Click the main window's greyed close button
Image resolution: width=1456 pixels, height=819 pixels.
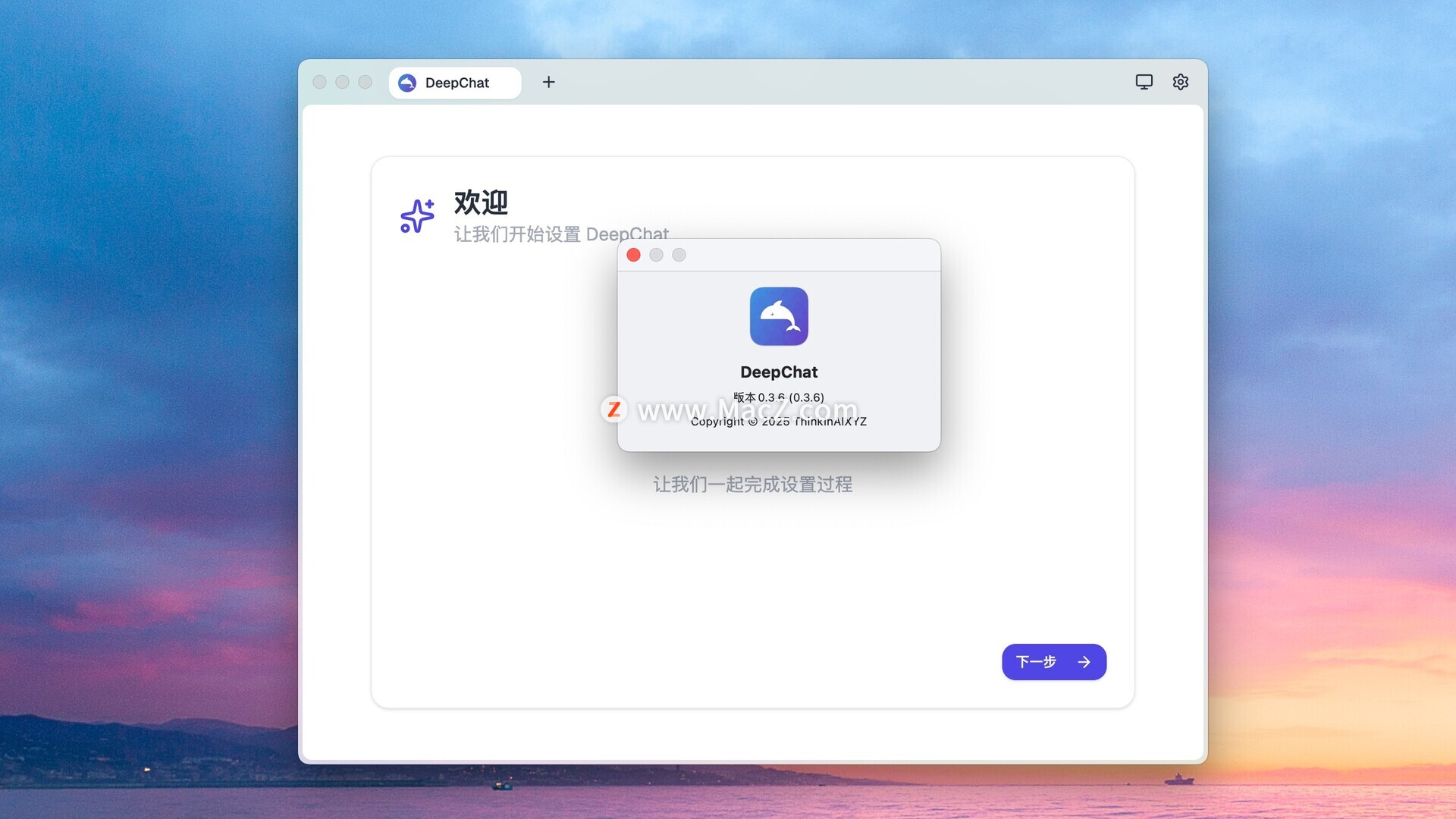click(319, 82)
